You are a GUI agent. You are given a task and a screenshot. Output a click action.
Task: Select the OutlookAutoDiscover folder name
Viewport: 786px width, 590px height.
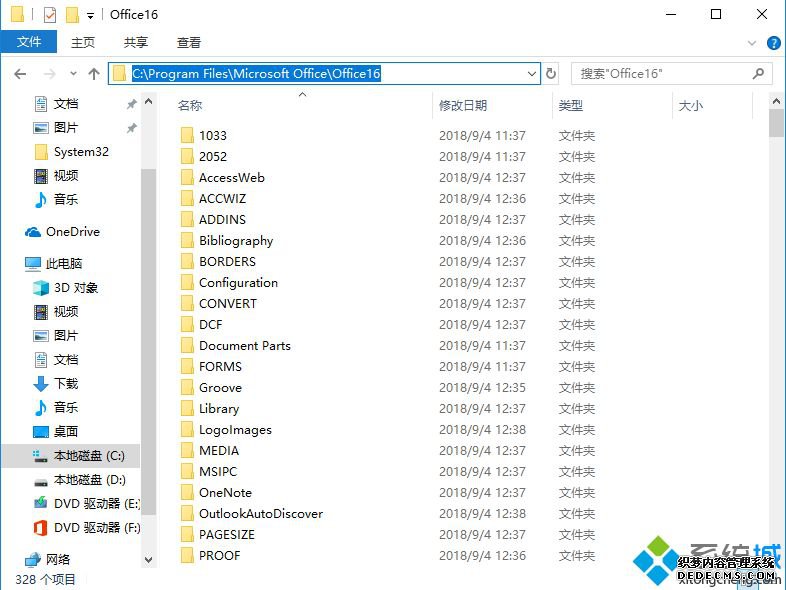pos(261,514)
